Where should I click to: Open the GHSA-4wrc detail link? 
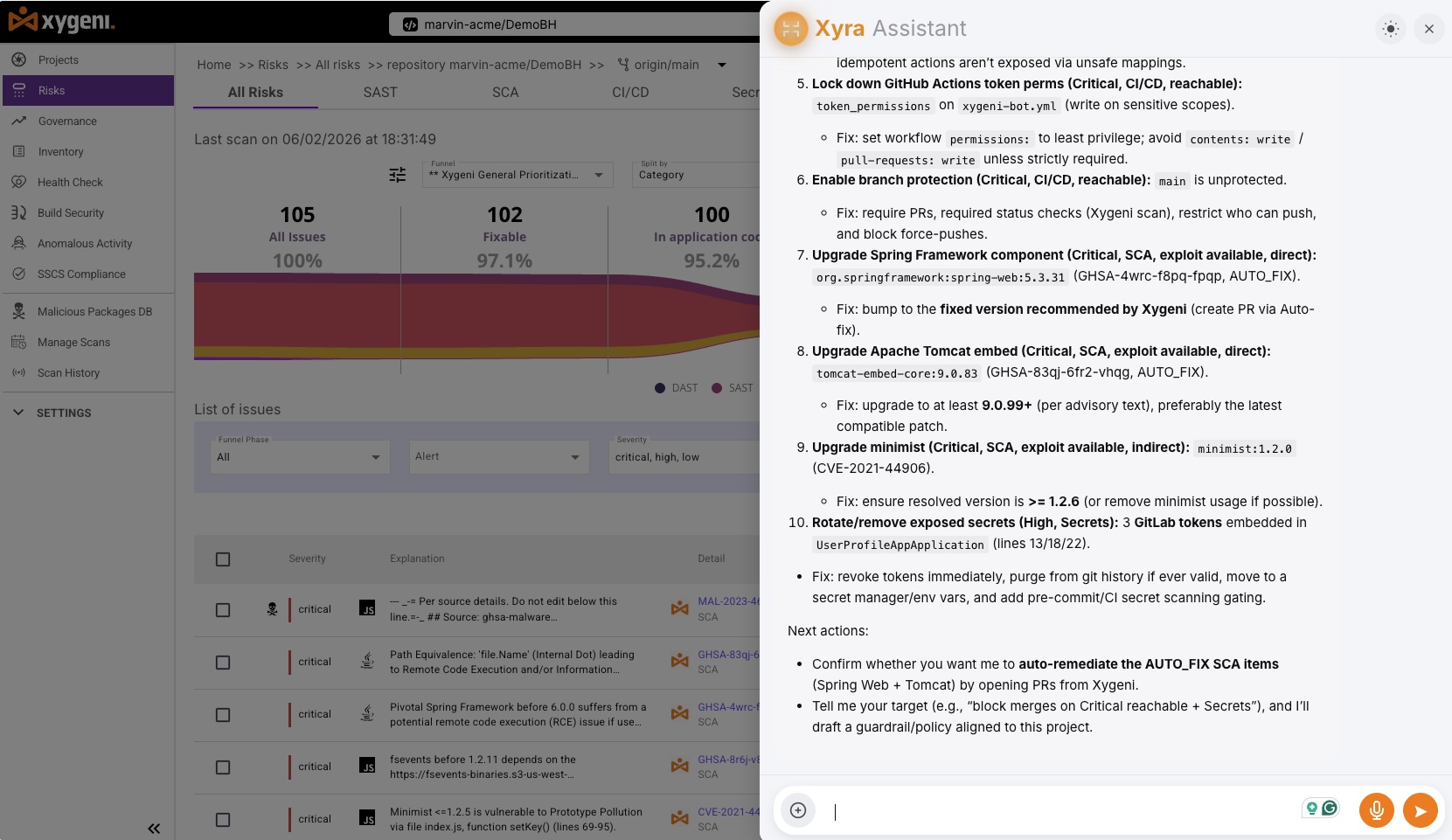pos(729,706)
